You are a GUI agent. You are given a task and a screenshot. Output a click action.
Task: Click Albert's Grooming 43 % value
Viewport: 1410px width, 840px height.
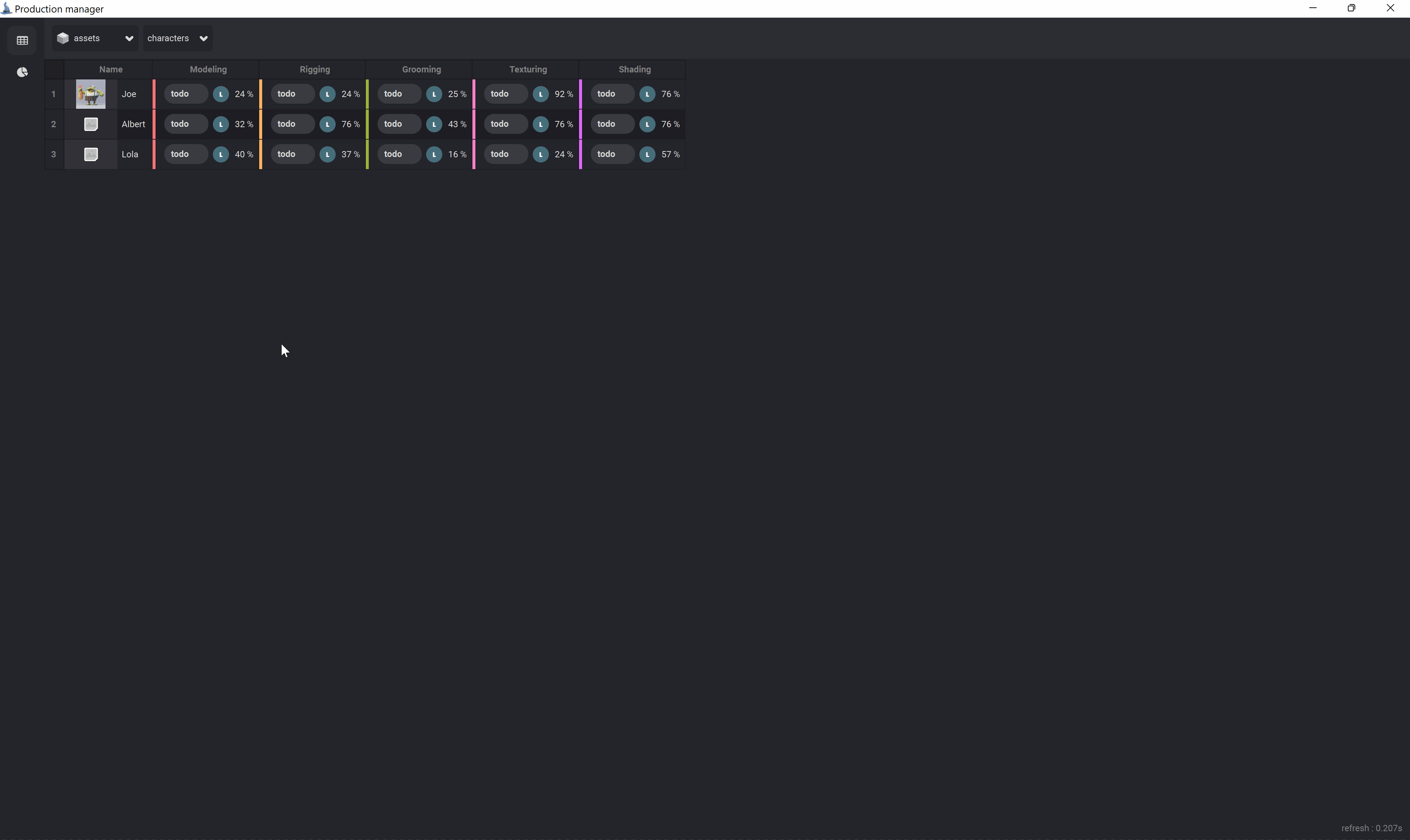(457, 124)
